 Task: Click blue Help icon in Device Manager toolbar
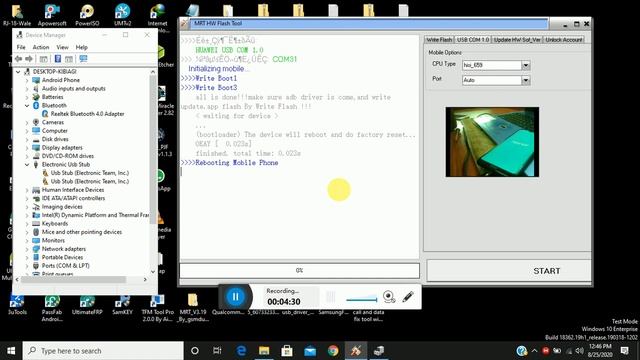58,59
